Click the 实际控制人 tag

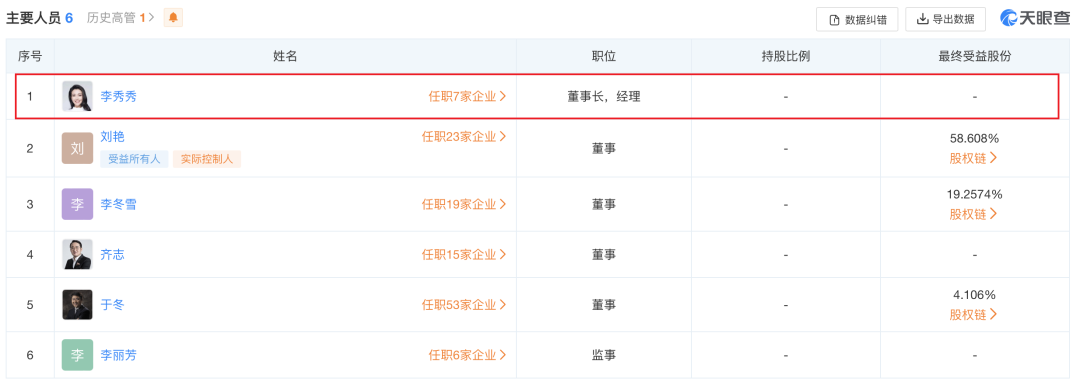[207, 159]
